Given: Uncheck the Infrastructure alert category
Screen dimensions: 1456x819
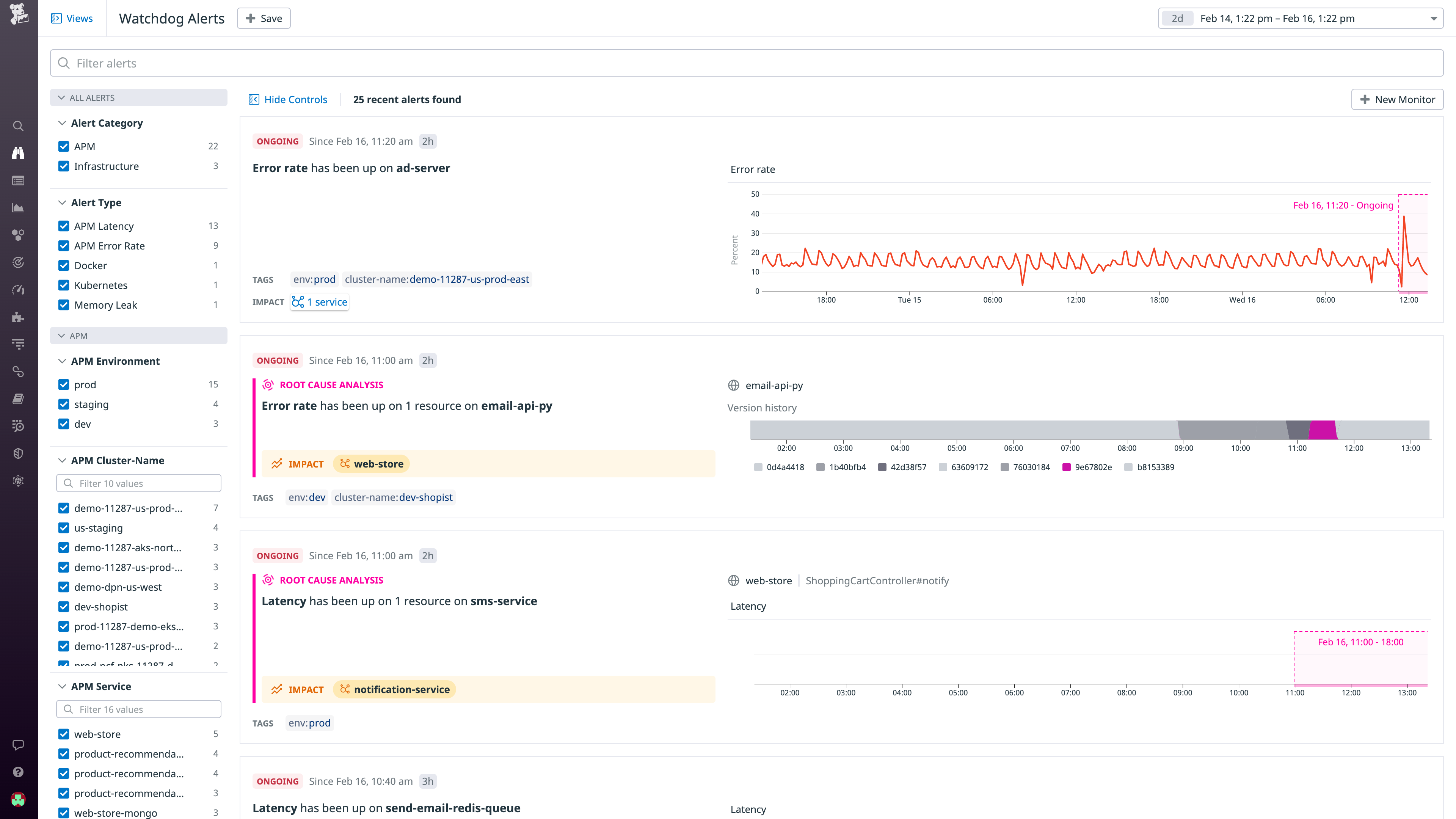Looking at the screenshot, I should click(x=63, y=166).
